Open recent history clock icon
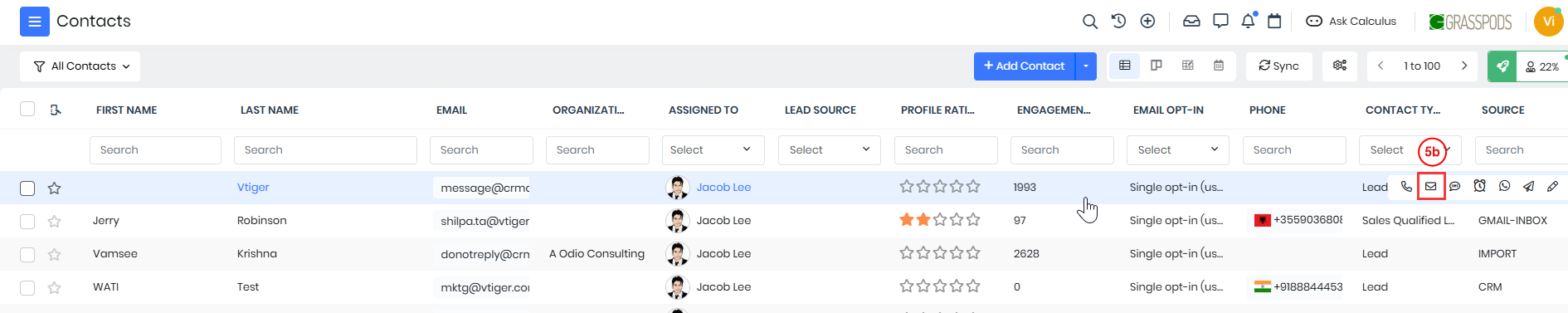The image size is (1568, 313). click(1119, 22)
